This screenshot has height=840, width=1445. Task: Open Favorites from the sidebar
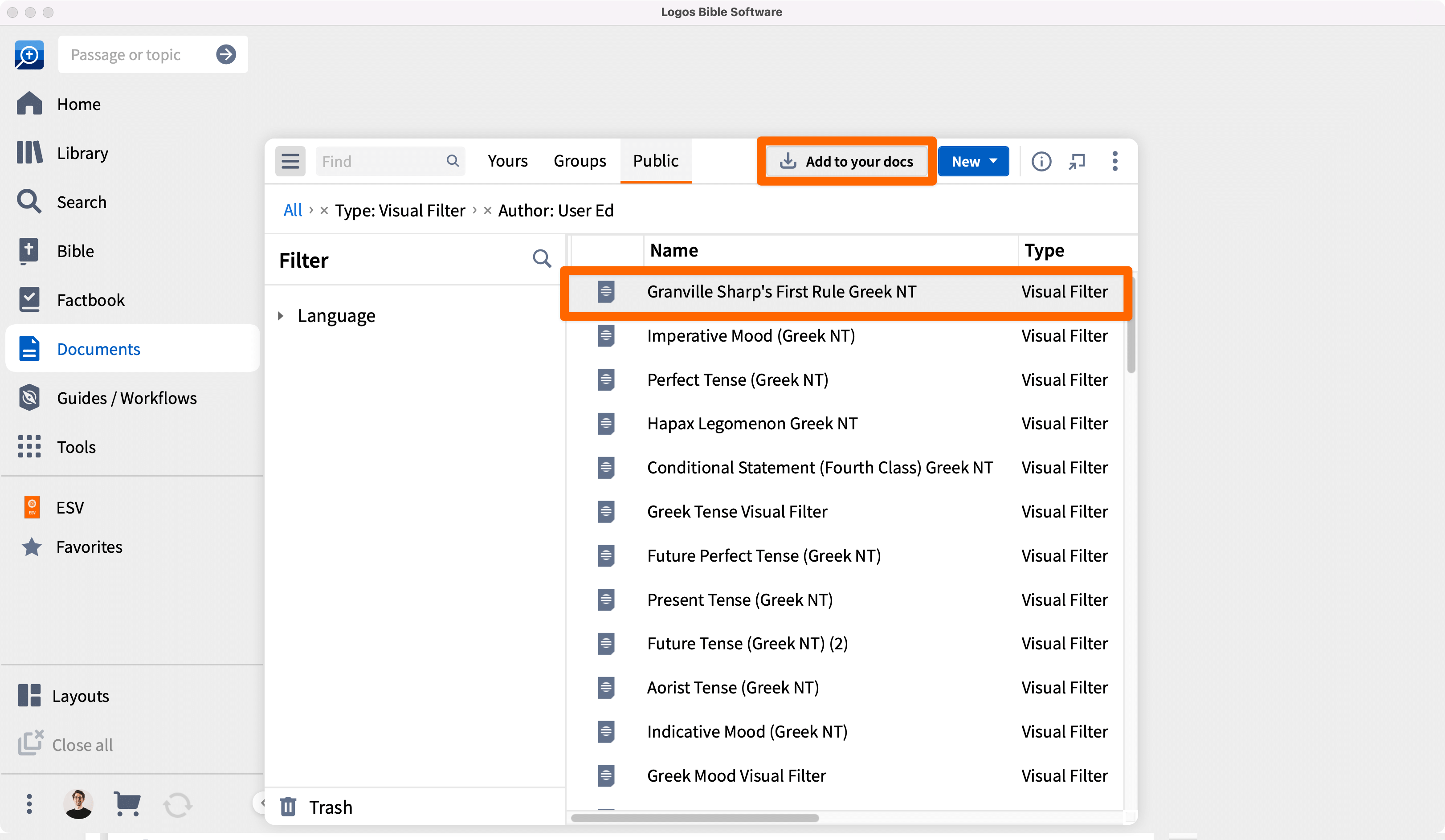click(88, 546)
